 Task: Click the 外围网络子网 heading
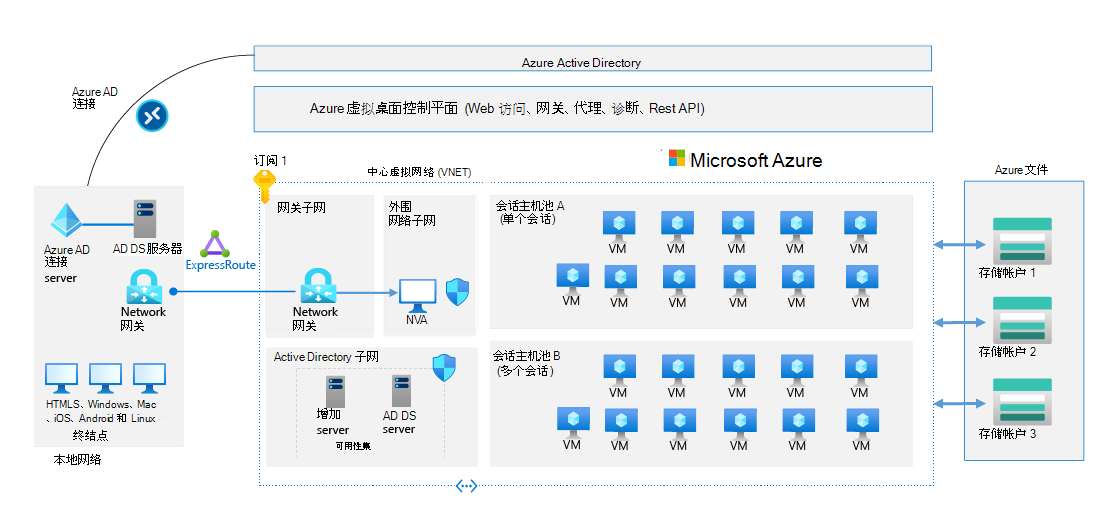point(412,213)
